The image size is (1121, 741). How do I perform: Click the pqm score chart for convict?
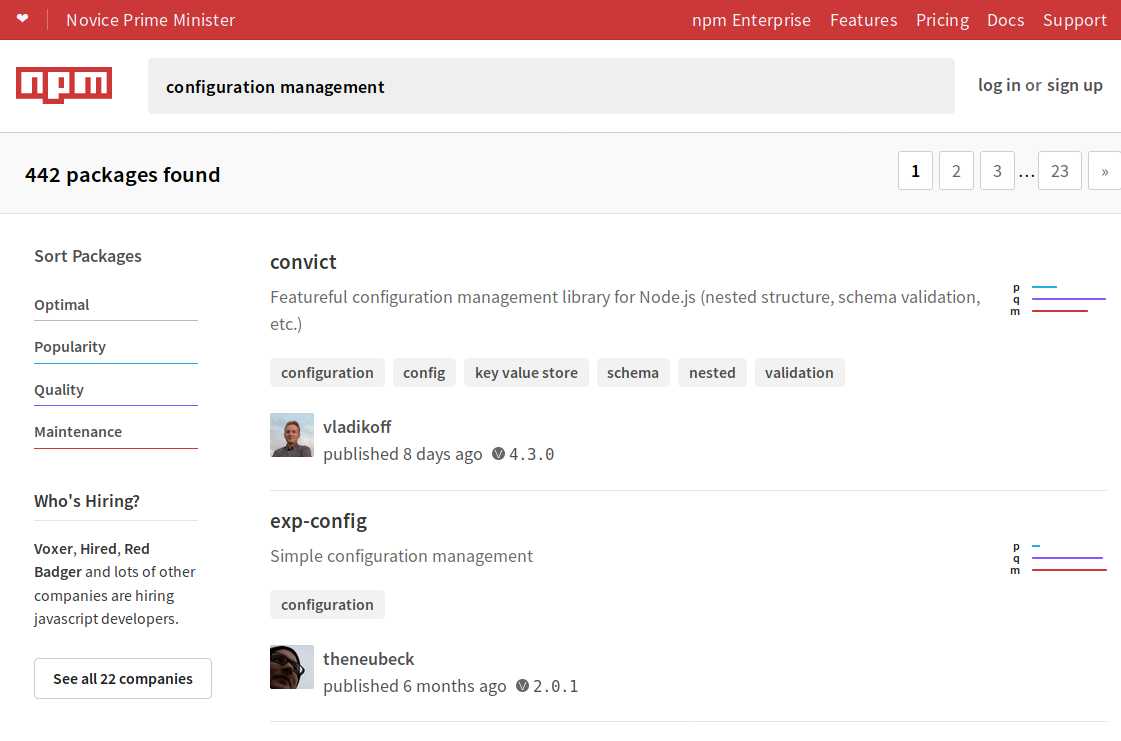1058,299
